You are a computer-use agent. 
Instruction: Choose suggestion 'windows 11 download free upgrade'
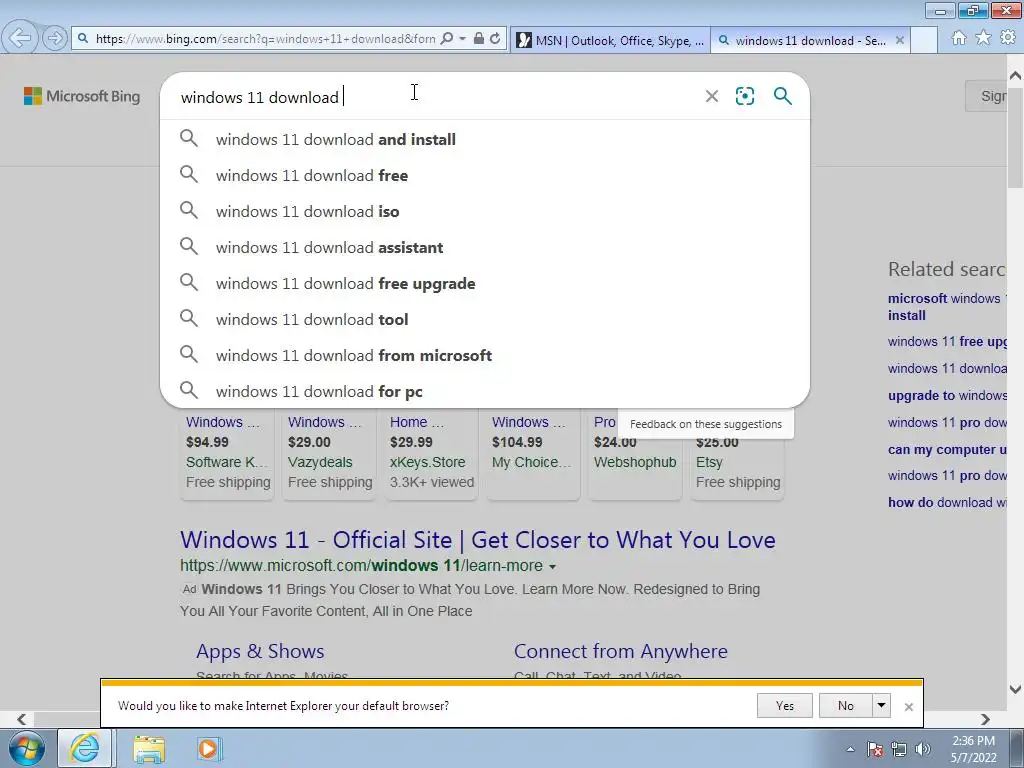pos(485,283)
